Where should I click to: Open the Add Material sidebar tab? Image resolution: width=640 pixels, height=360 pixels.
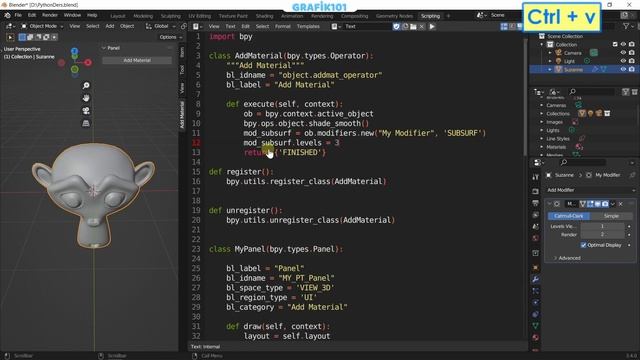pyautogui.click(x=182, y=115)
